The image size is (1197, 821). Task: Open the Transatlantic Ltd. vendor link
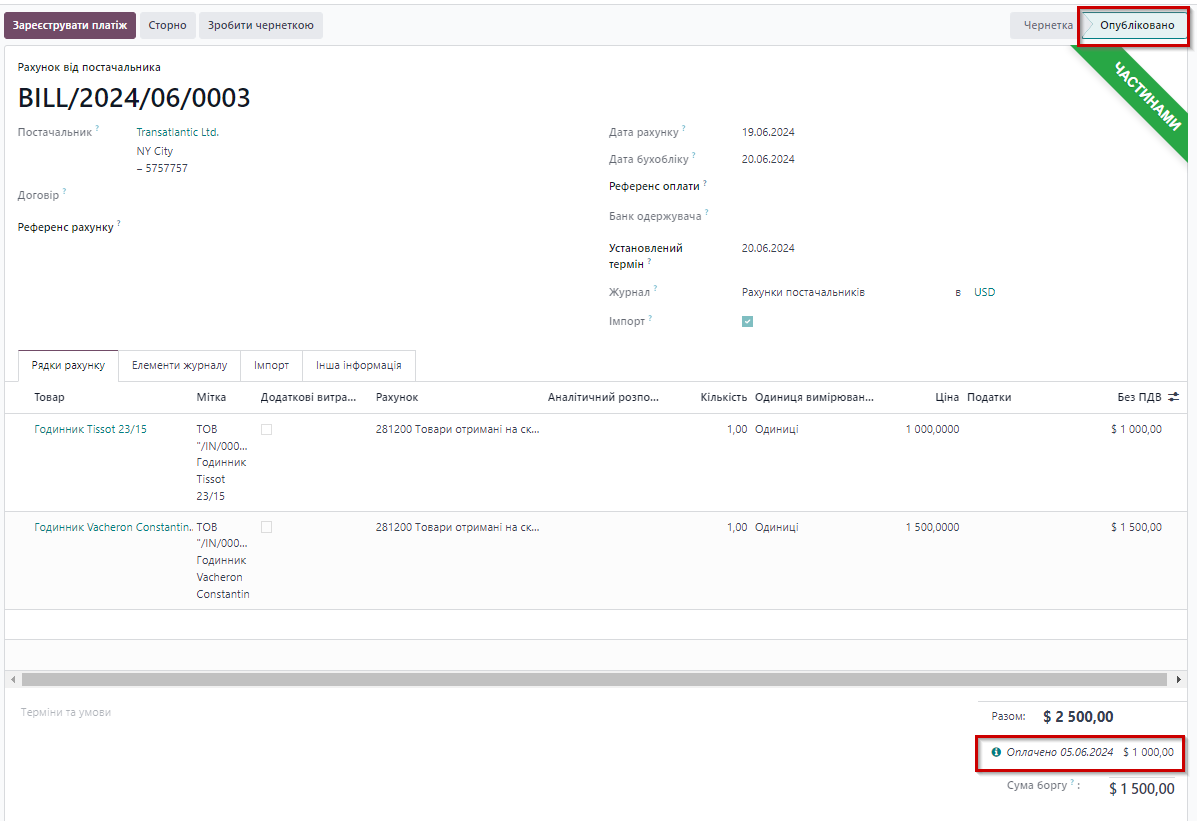click(177, 132)
